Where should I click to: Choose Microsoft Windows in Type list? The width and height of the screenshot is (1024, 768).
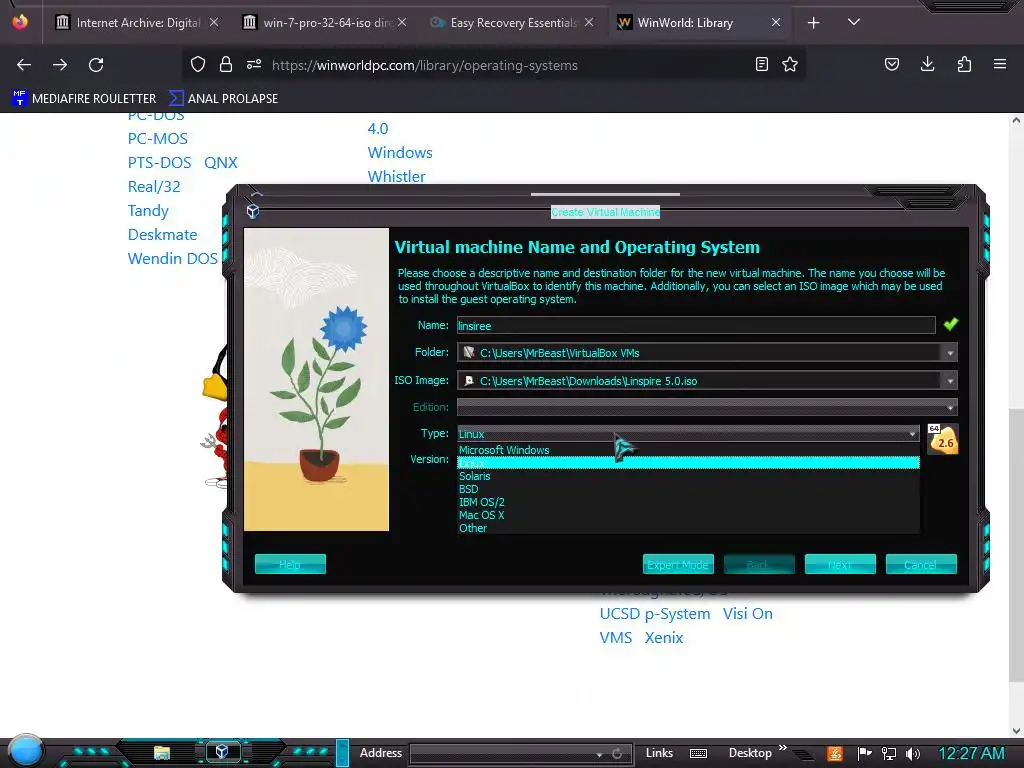pos(688,450)
